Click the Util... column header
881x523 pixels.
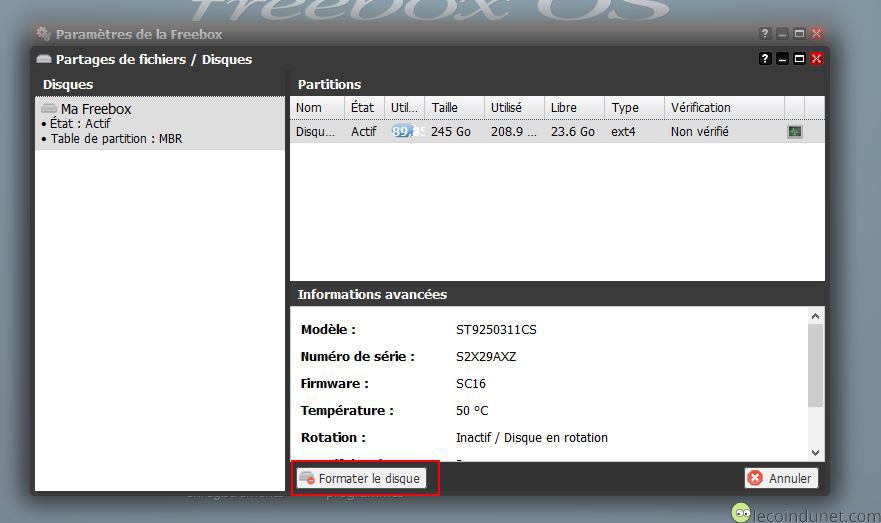point(405,107)
